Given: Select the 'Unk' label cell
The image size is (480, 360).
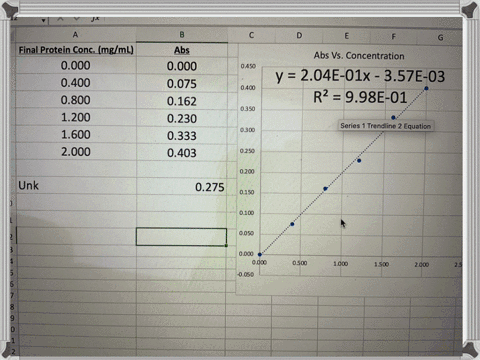Looking at the screenshot, I should (76, 186).
